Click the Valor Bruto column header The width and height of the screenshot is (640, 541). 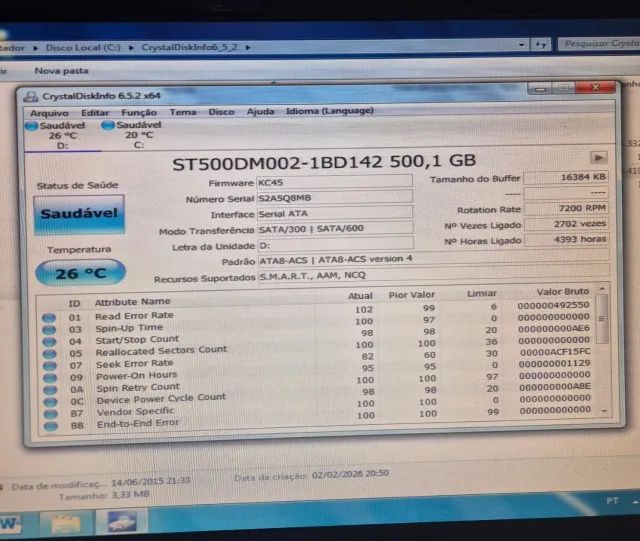[x=562, y=292]
